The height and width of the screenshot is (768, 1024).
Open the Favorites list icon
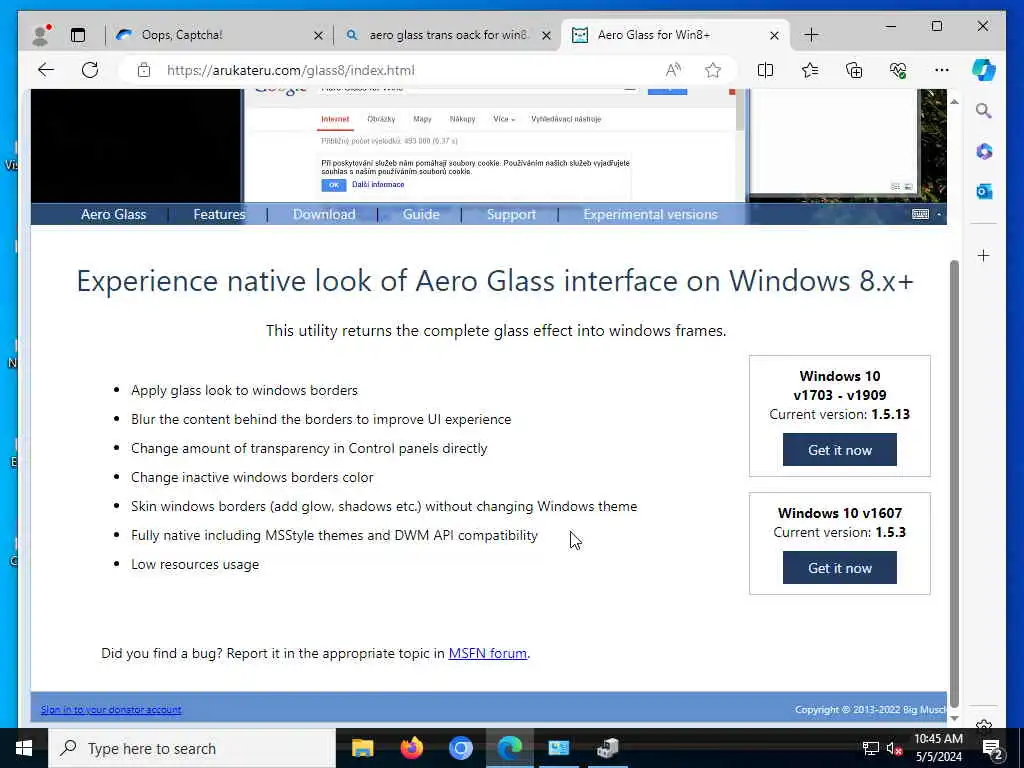coord(810,70)
